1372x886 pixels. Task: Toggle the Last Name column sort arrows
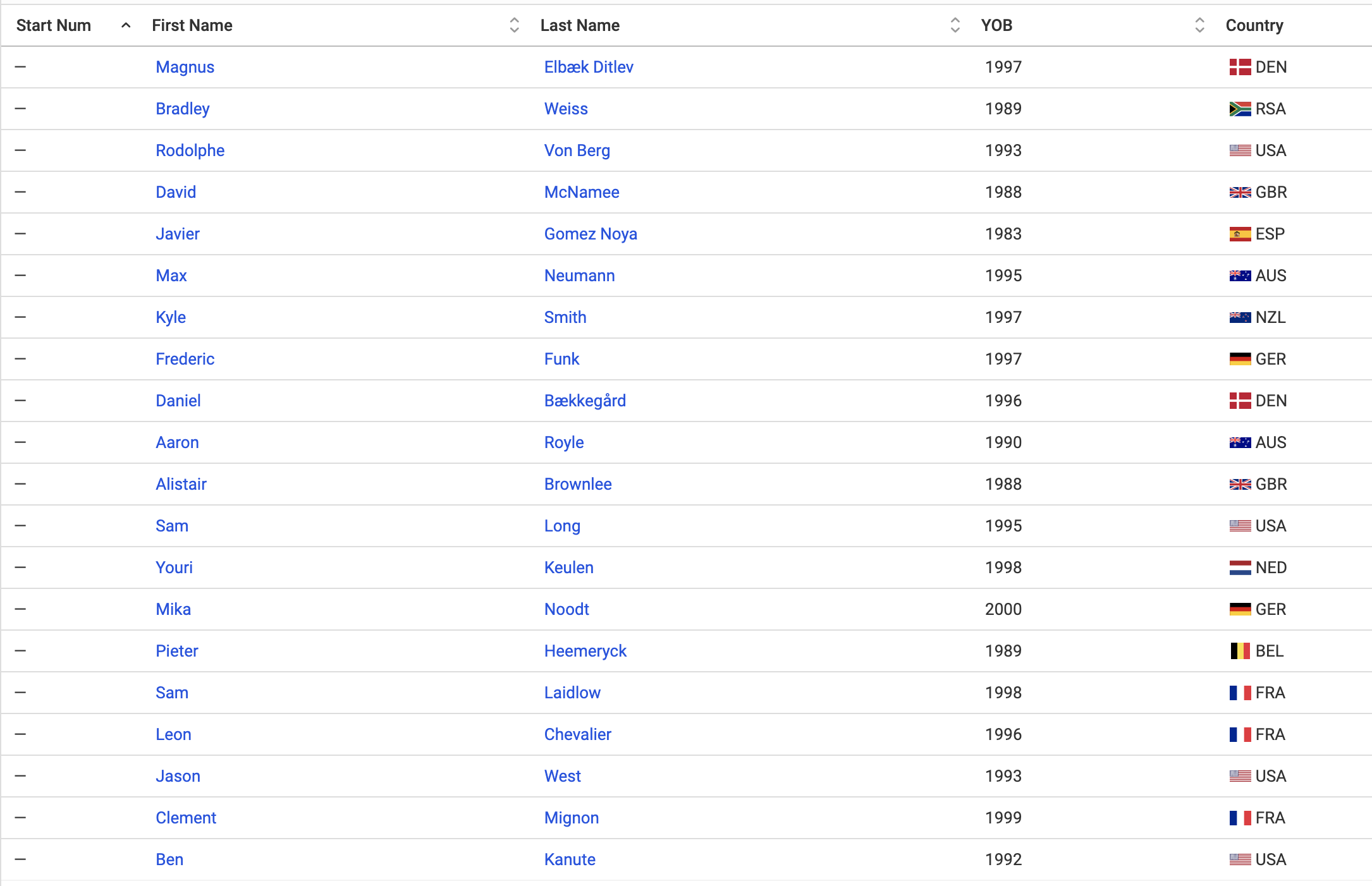[x=955, y=25]
